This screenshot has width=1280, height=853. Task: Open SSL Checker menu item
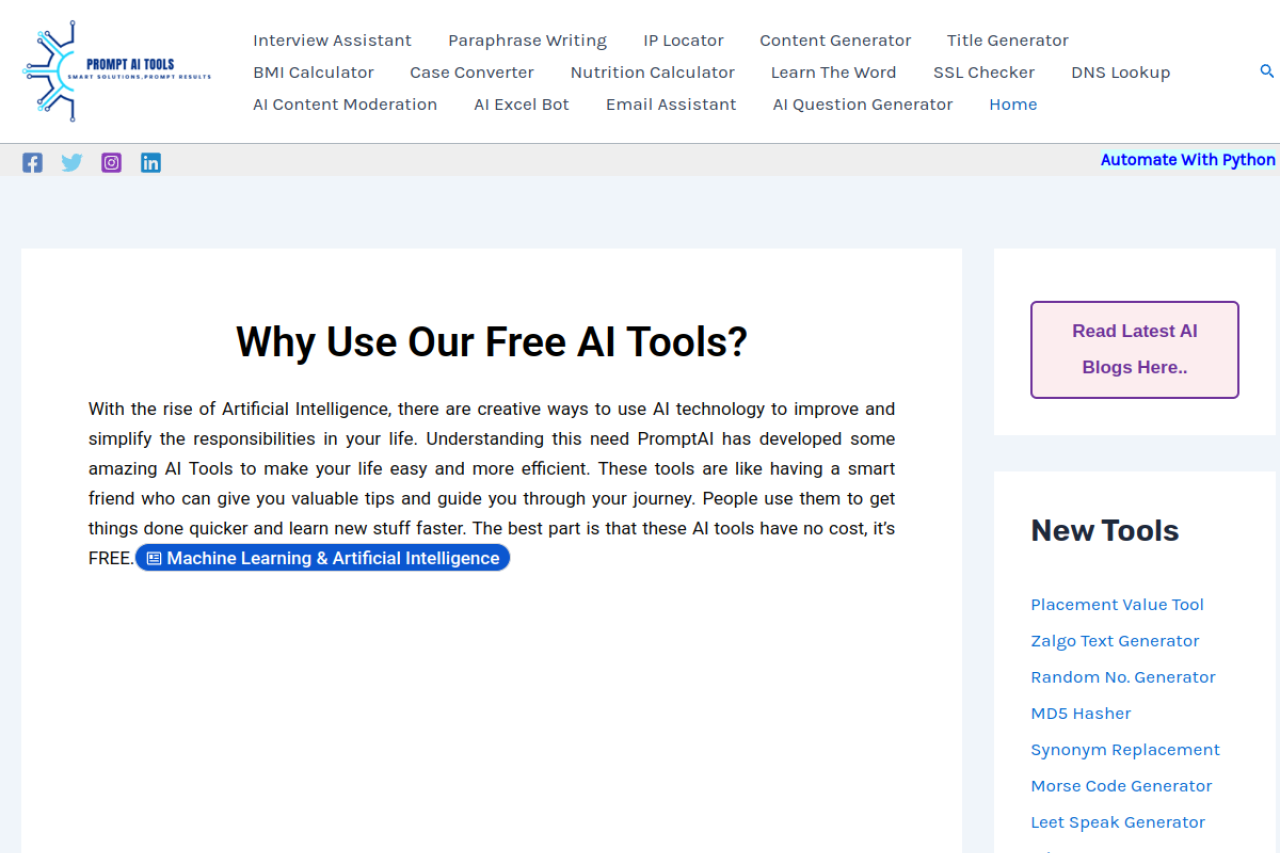(984, 72)
